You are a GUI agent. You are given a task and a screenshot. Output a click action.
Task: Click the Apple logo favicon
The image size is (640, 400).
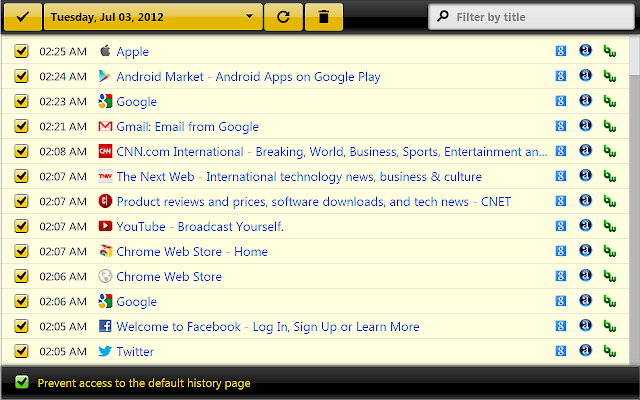click(x=105, y=51)
